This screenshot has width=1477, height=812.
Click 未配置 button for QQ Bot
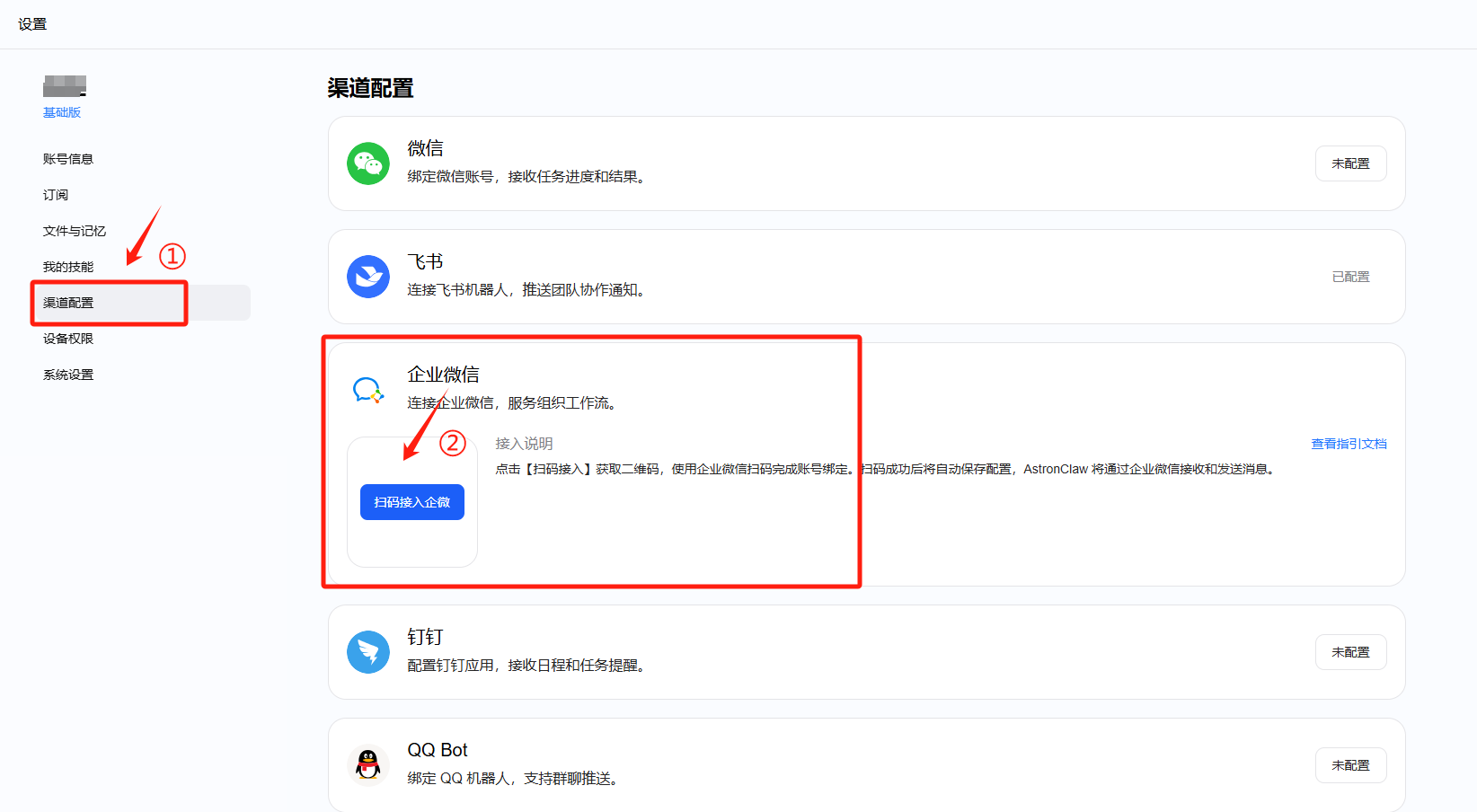coord(1350,765)
